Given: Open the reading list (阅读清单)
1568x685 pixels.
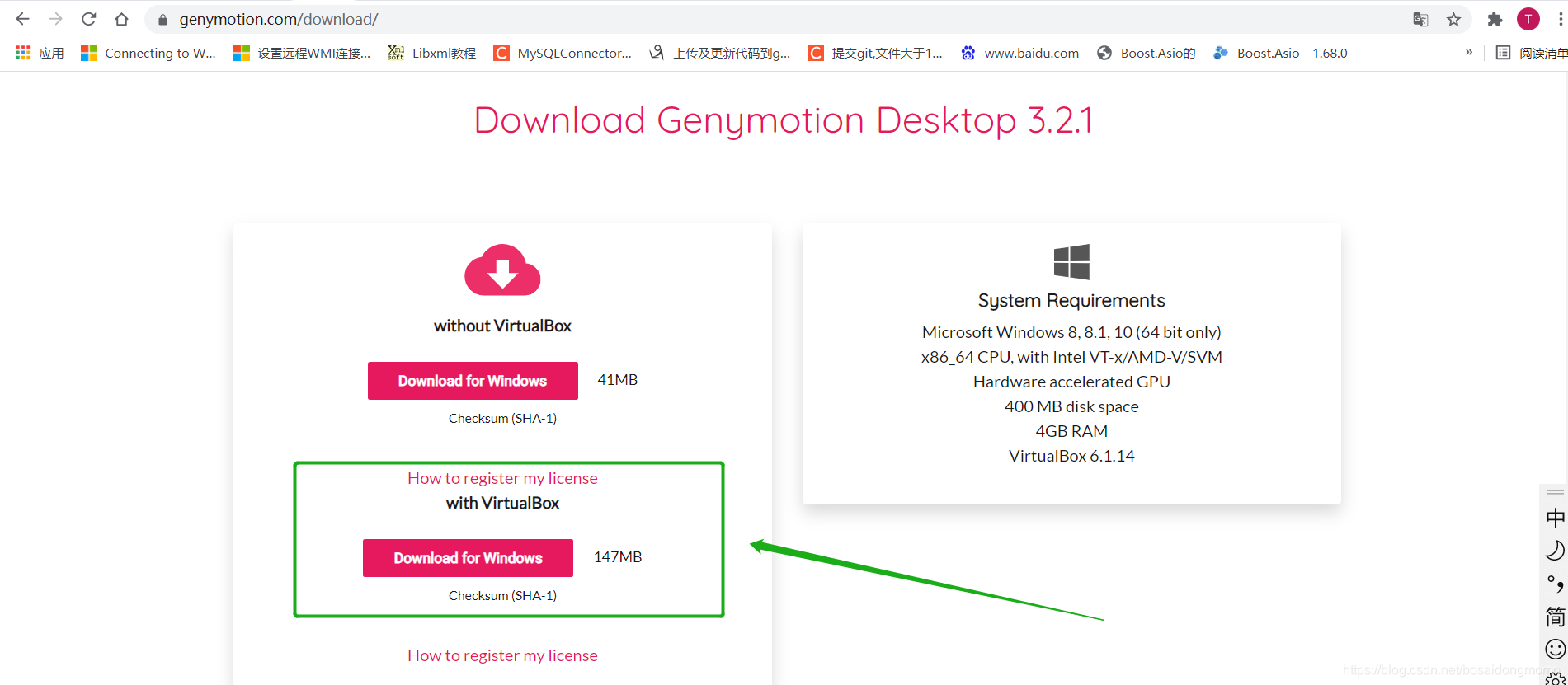Looking at the screenshot, I should tap(1532, 53).
